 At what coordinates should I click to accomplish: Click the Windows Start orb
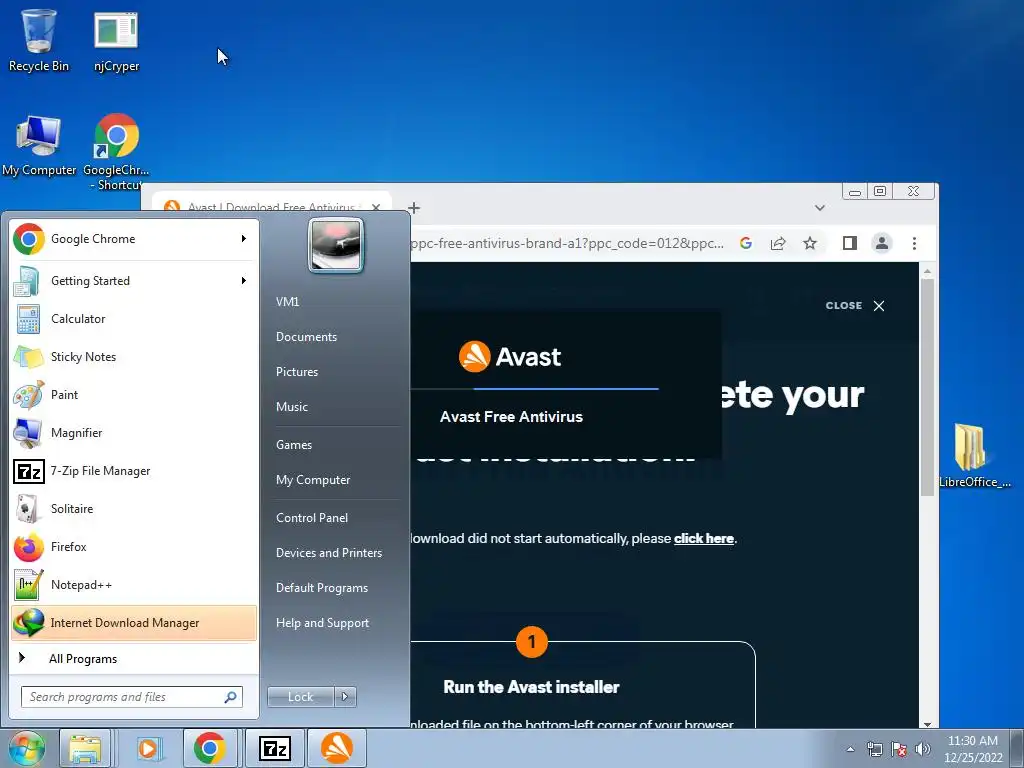pyautogui.click(x=27, y=748)
